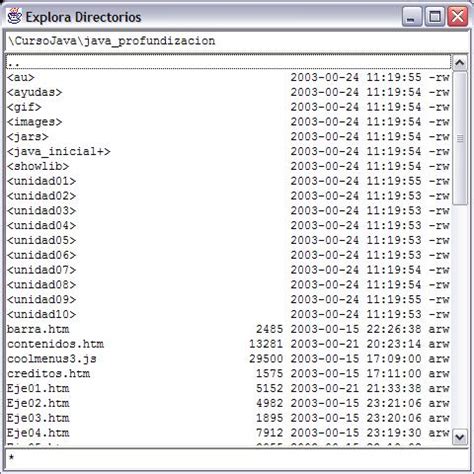Select the coolmenus3.js file row

coord(229,359)
